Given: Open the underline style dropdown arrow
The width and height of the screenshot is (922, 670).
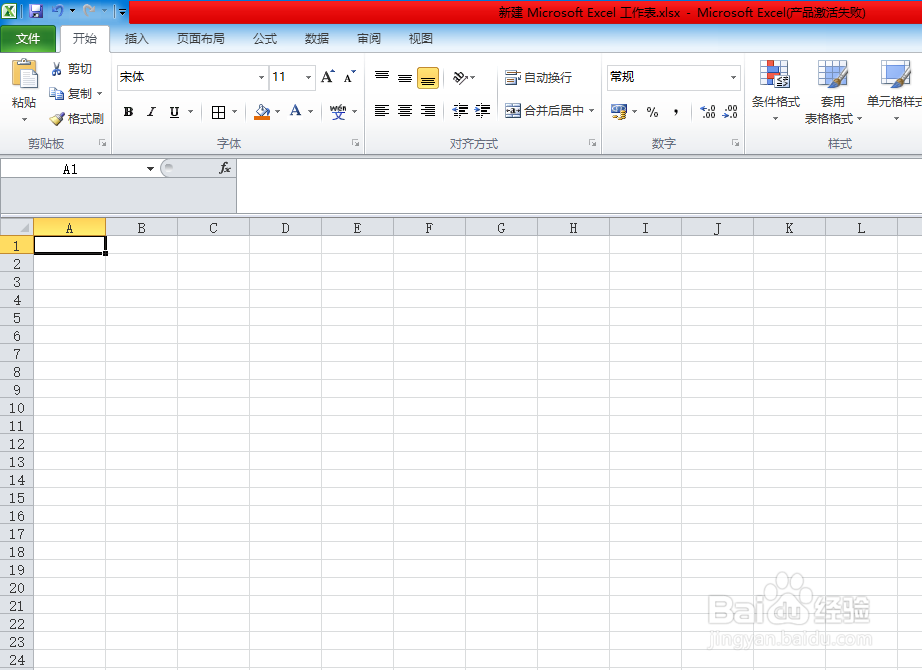Looking at the screenshot, I should (190, 112).
